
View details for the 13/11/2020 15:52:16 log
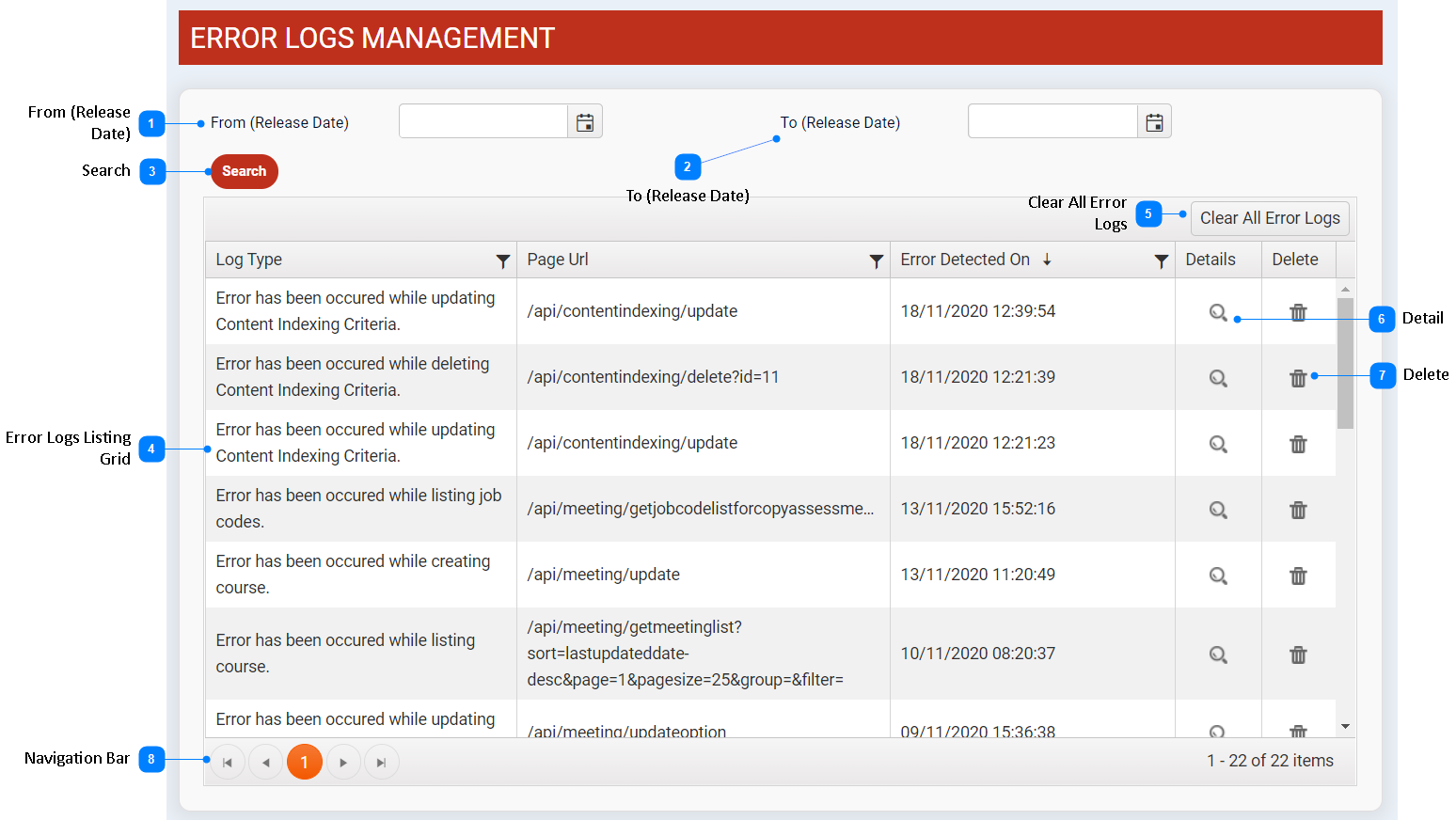tap(1218, 510)
